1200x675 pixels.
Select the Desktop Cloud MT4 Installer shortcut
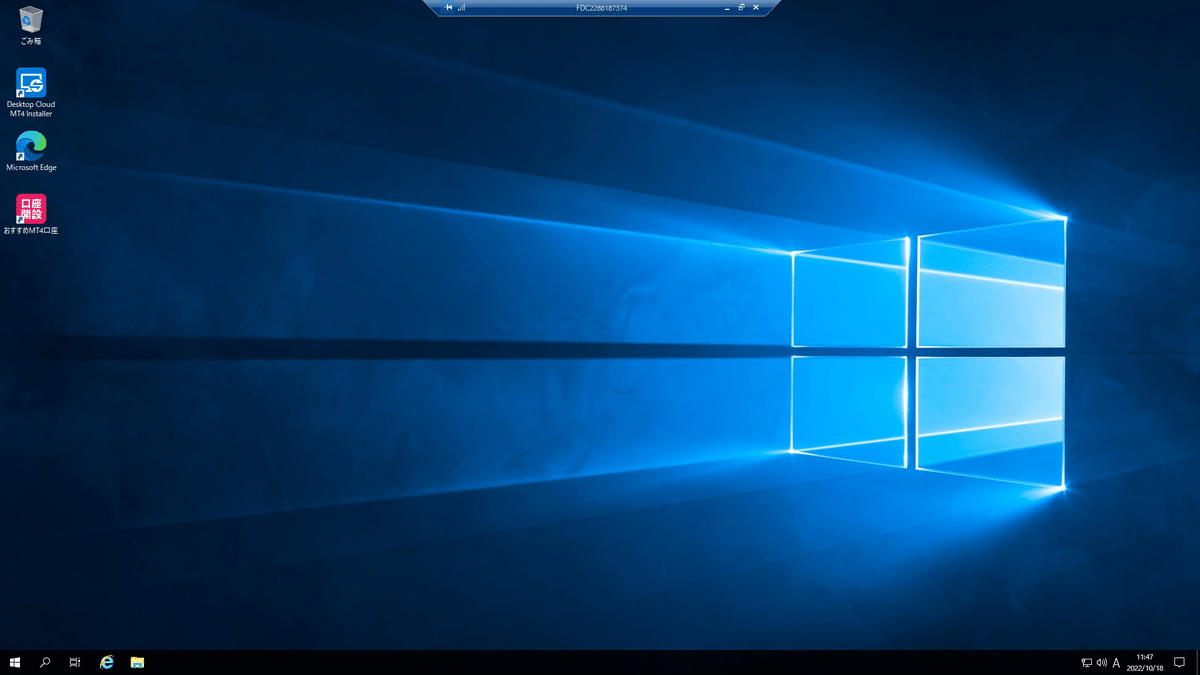coord(30,93)
